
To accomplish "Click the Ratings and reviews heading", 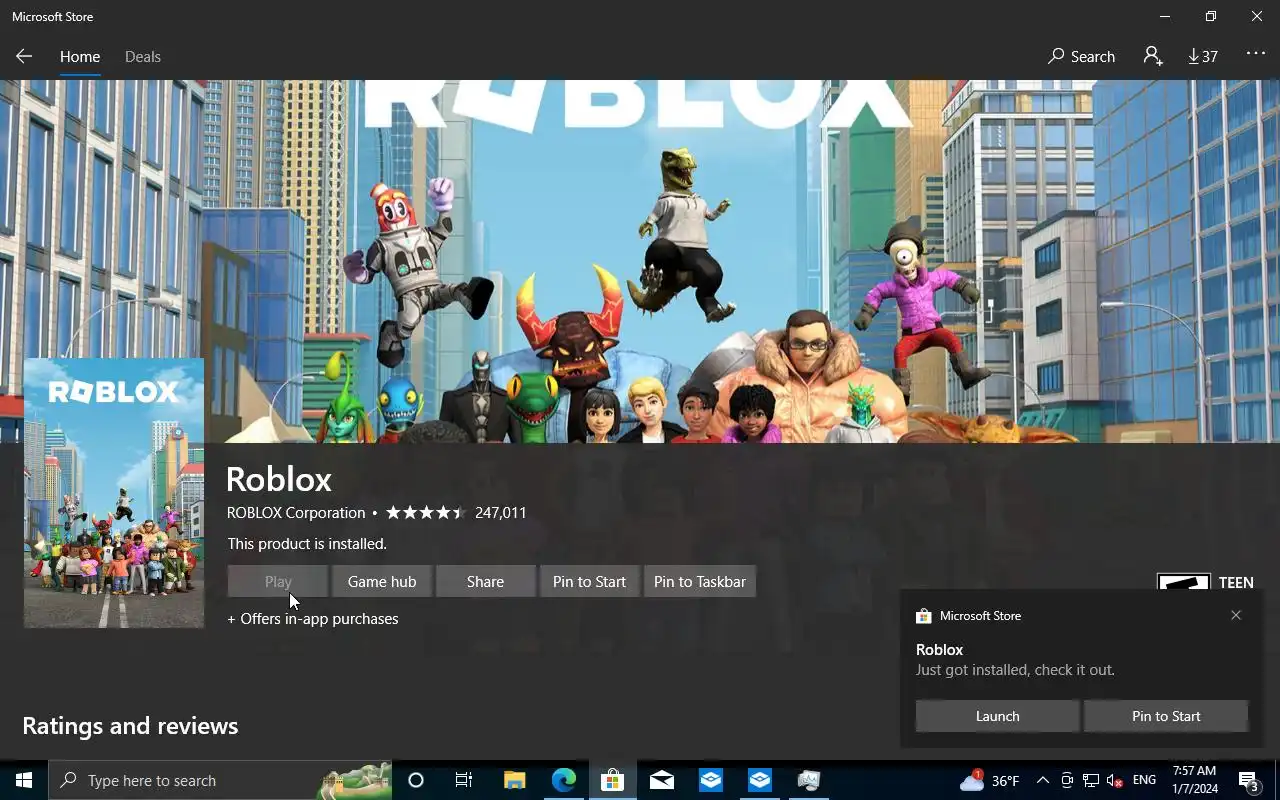I will pos(130,725).
